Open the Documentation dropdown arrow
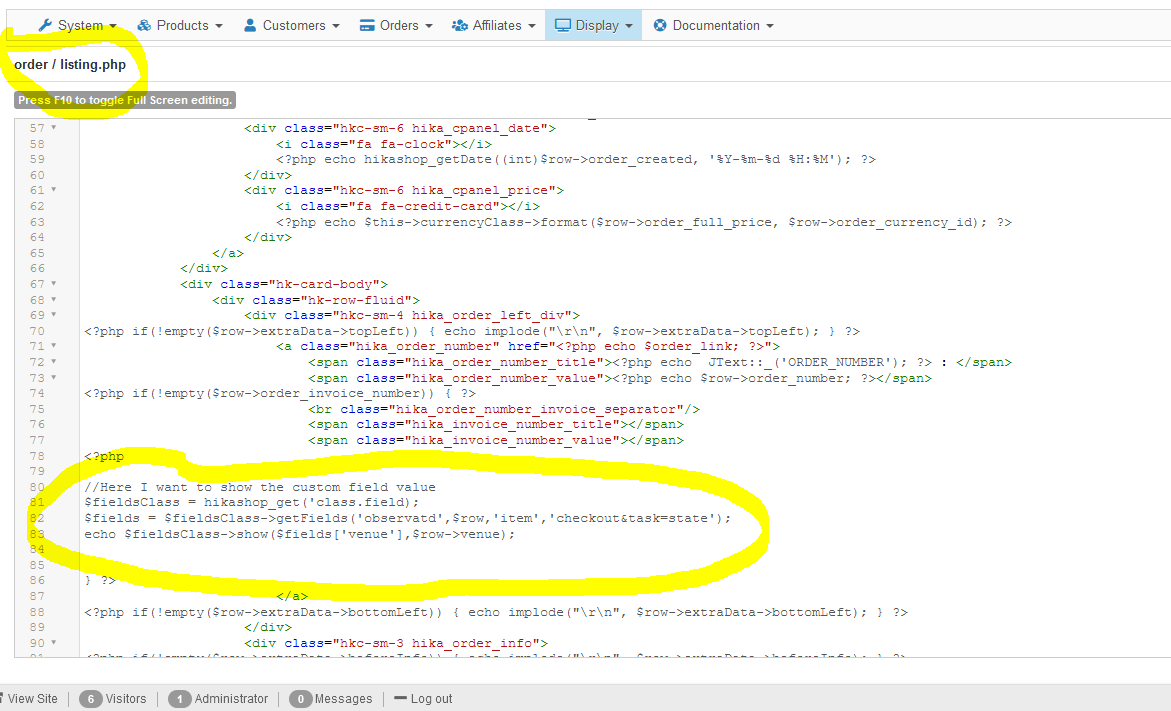This screenshot has height=711, width=1171. 770,26
